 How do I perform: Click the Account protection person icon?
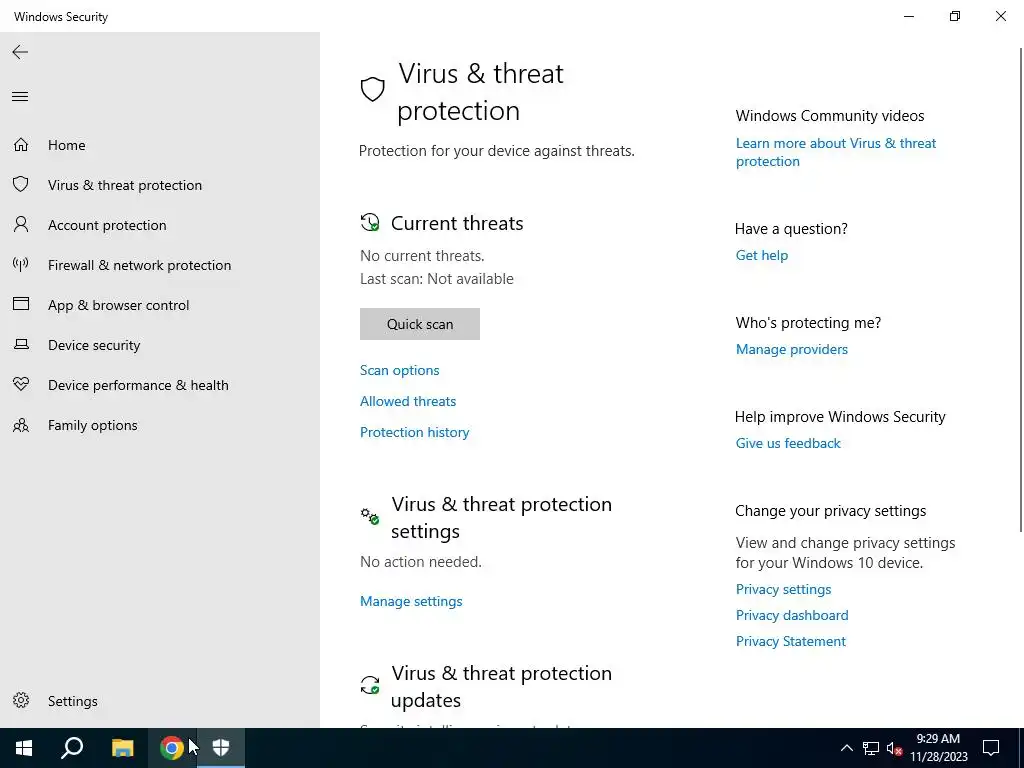(21, 225)
